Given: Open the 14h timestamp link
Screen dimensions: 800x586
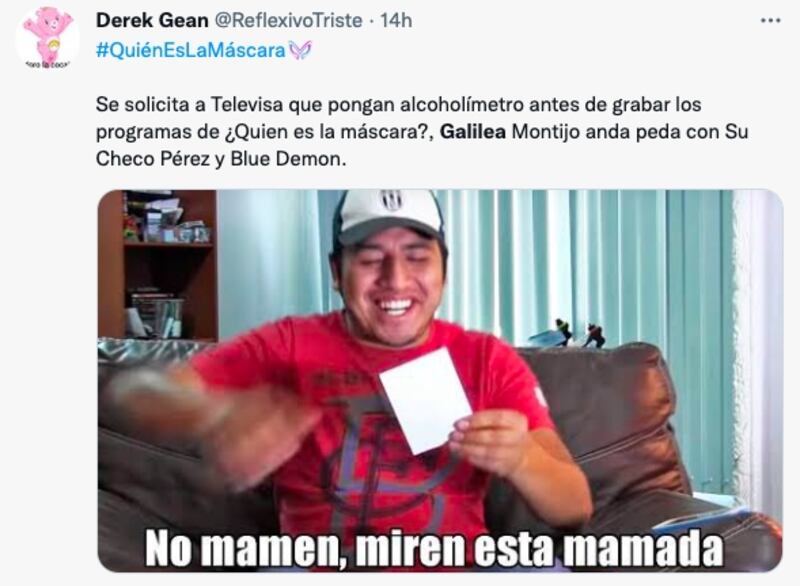Looking at the screenshot, I should (396, 20).
